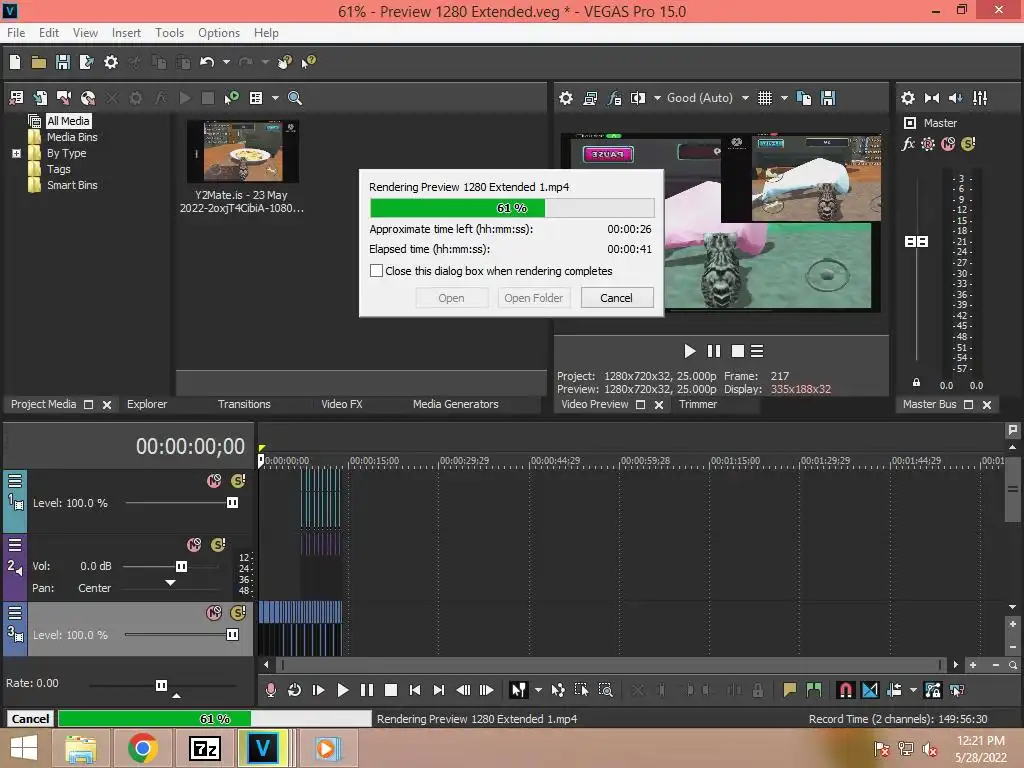
Task: Toggle Master Bus solo button
Action: coord(968,144)
